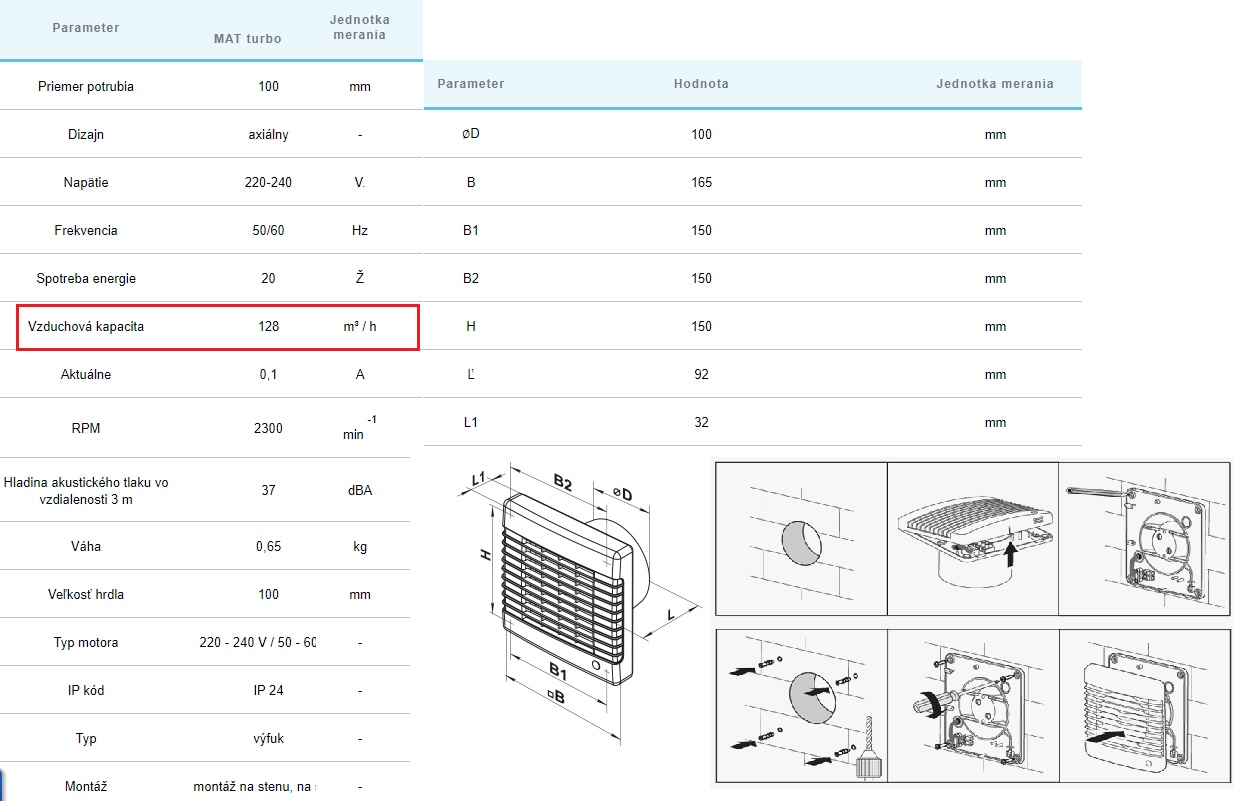
Task: Click the fan cover release diagram with upward arrow
Action: tap(972, 540)
